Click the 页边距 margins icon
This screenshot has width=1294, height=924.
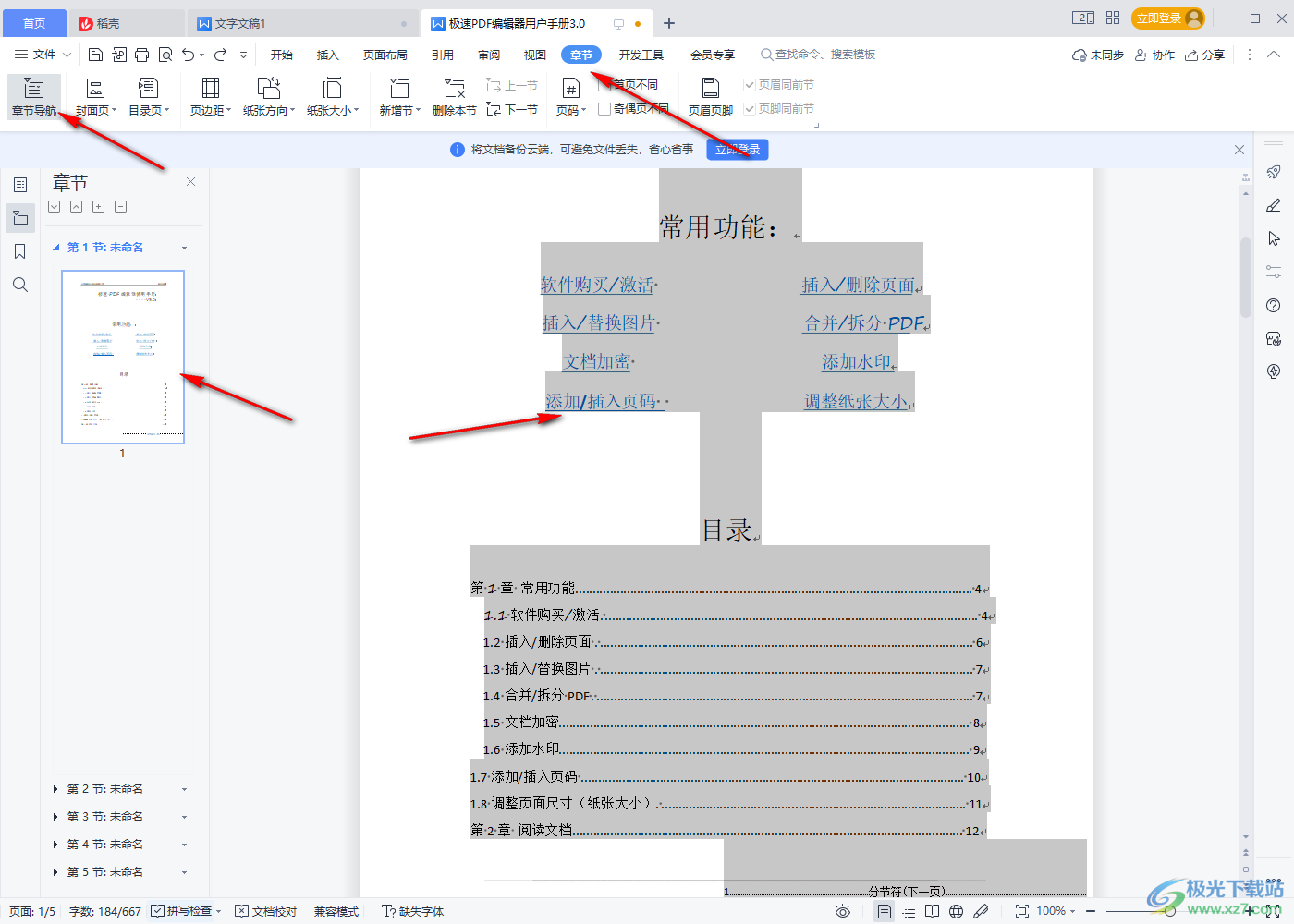211,88
